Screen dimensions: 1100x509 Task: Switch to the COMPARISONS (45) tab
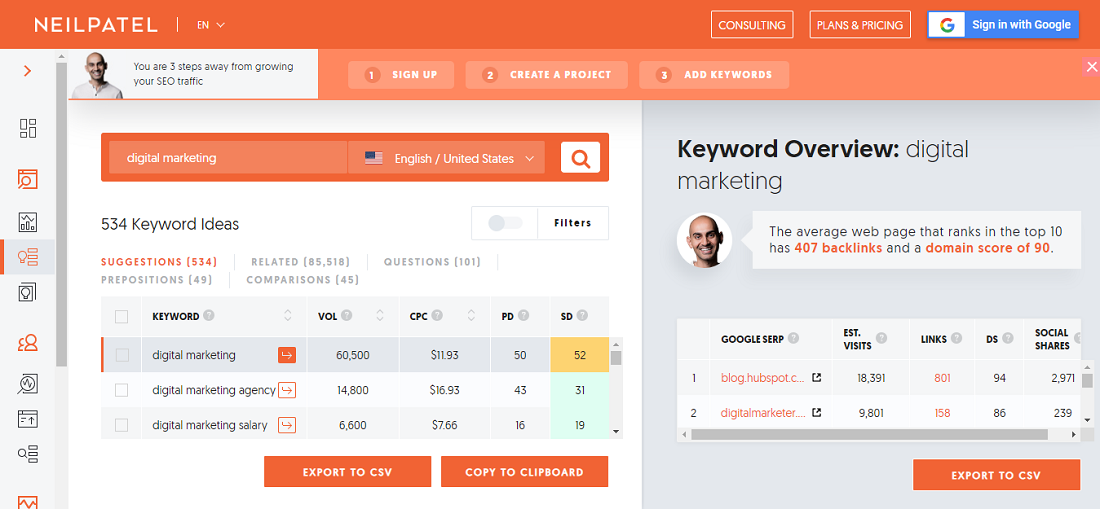click(x=302, y=280)
